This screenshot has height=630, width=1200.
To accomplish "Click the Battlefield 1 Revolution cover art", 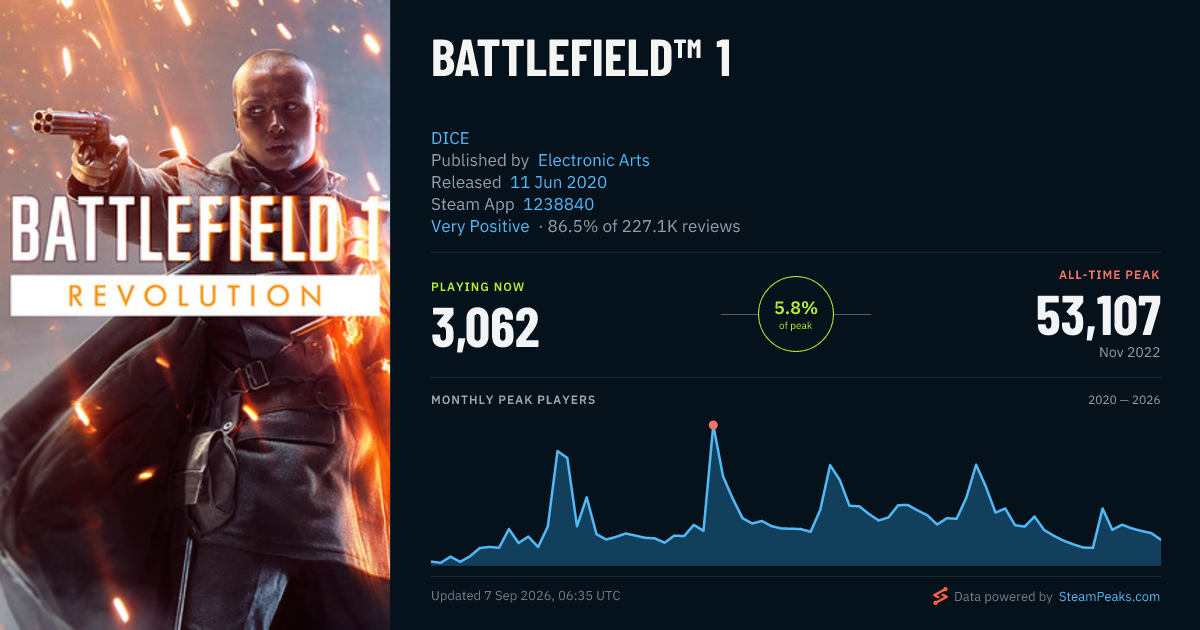I will coord(195,315).
